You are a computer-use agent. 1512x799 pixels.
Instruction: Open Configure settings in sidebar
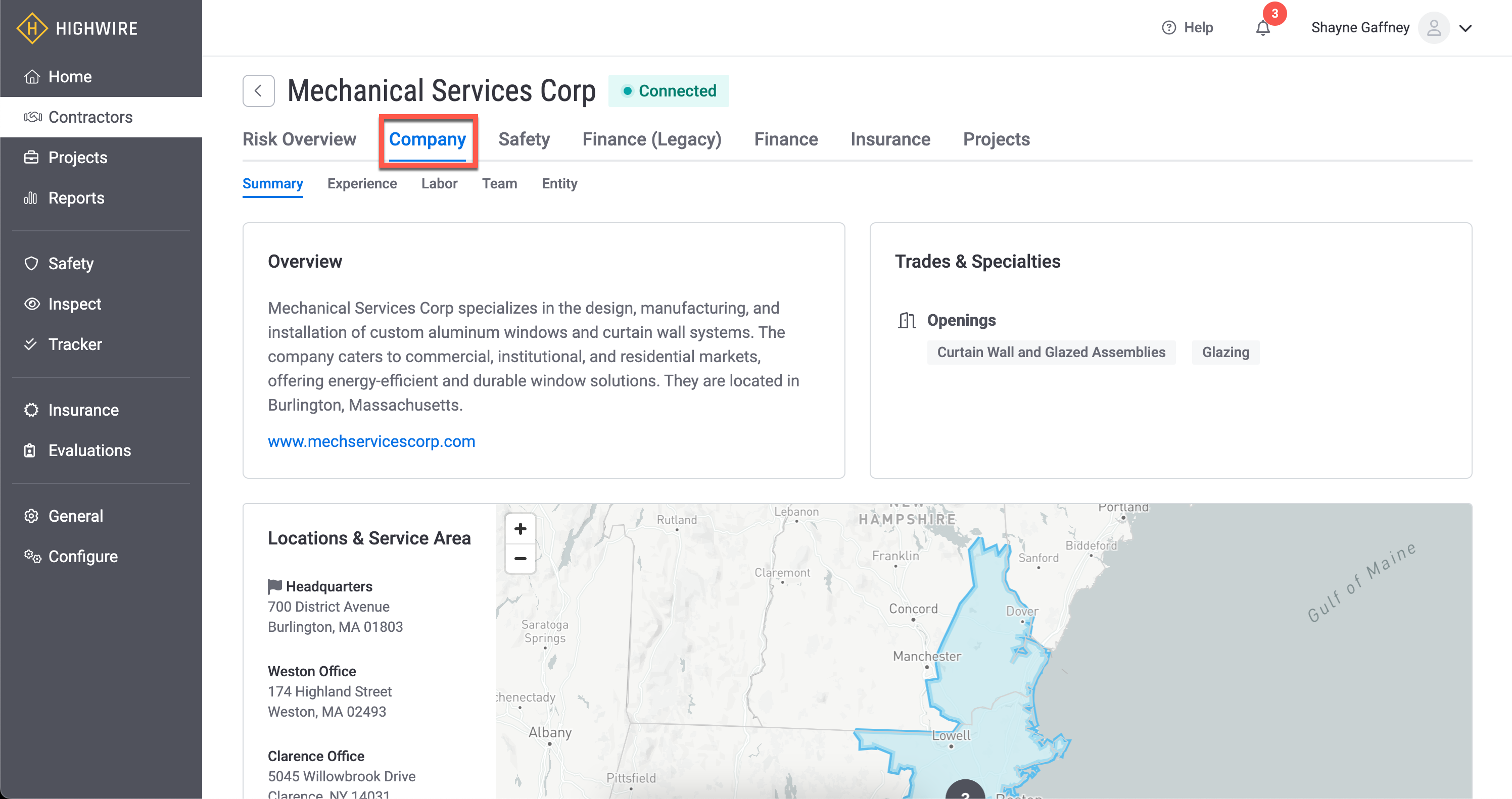83,556
